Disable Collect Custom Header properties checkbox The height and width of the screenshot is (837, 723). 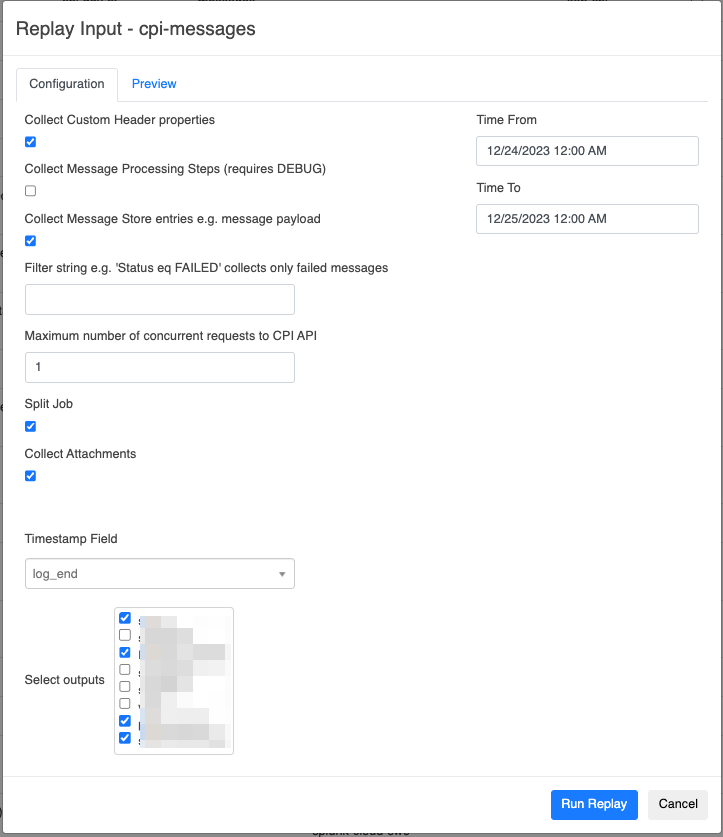click(x=30, y=142)
